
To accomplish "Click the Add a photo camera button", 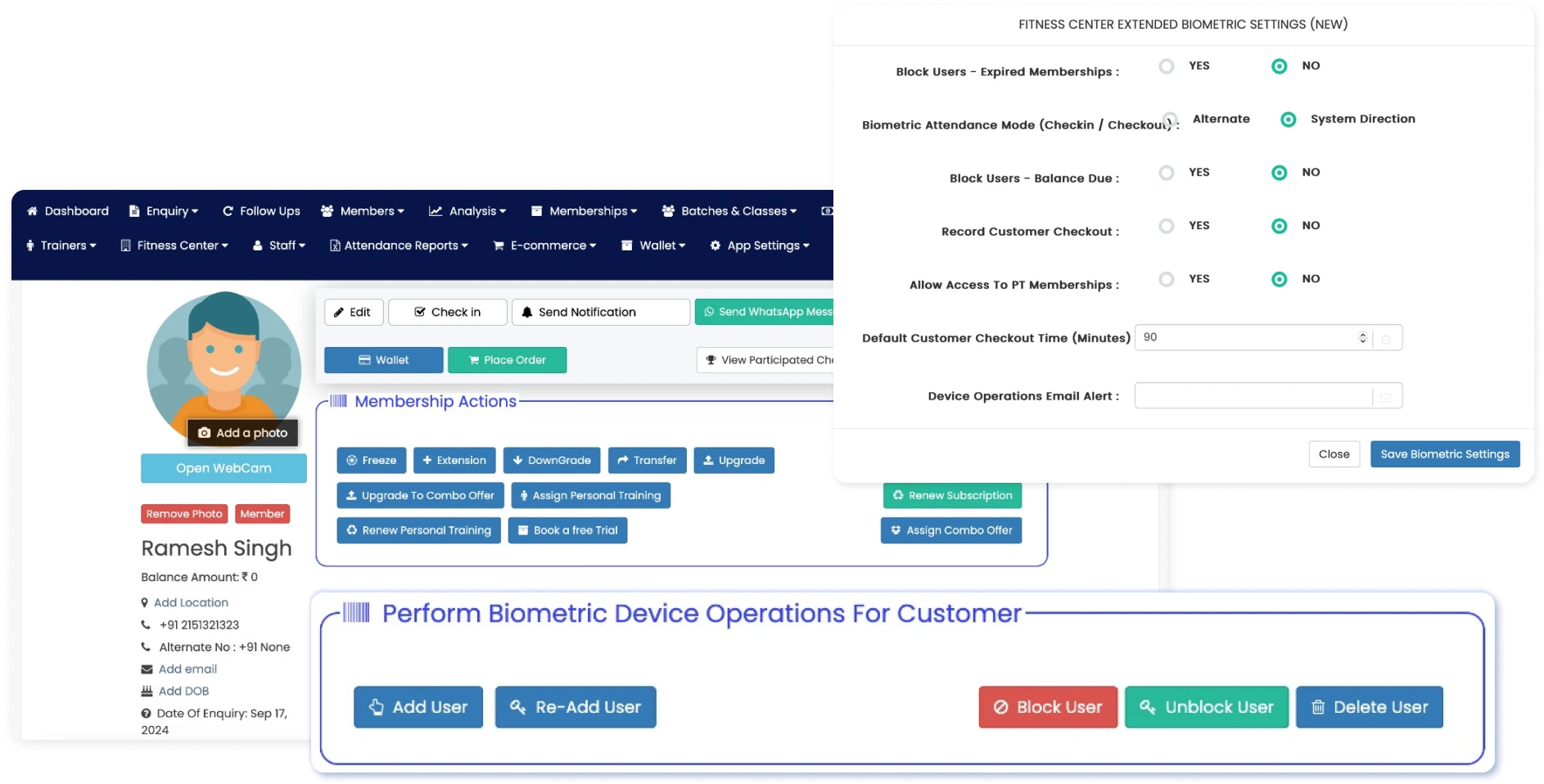I will click(x=242, y=433).
